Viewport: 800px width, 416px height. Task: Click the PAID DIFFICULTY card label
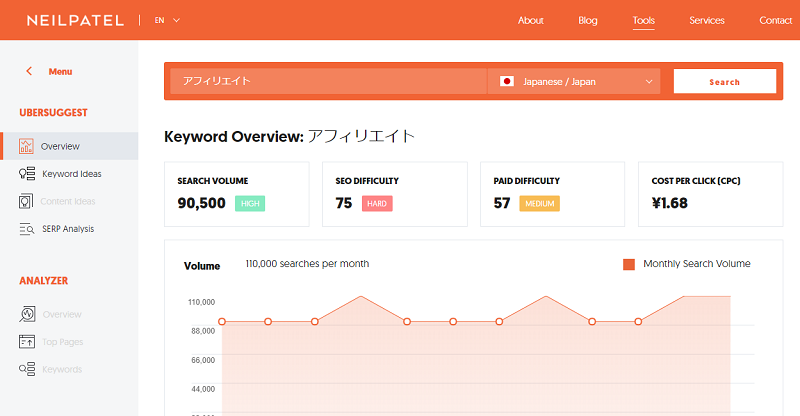coord(527,181)
